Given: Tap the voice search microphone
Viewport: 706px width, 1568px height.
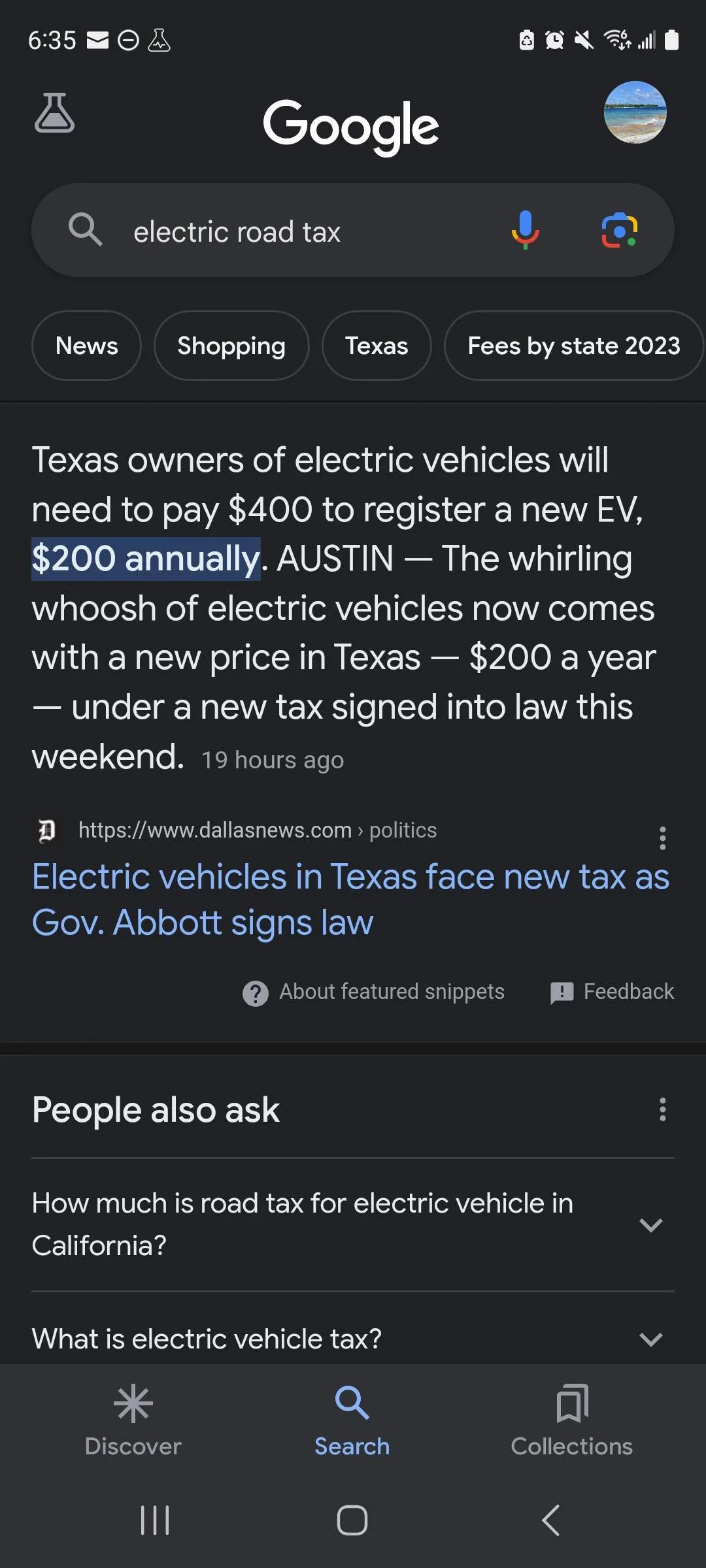Looking at the screenshot, I should click(x=525, y=230).
